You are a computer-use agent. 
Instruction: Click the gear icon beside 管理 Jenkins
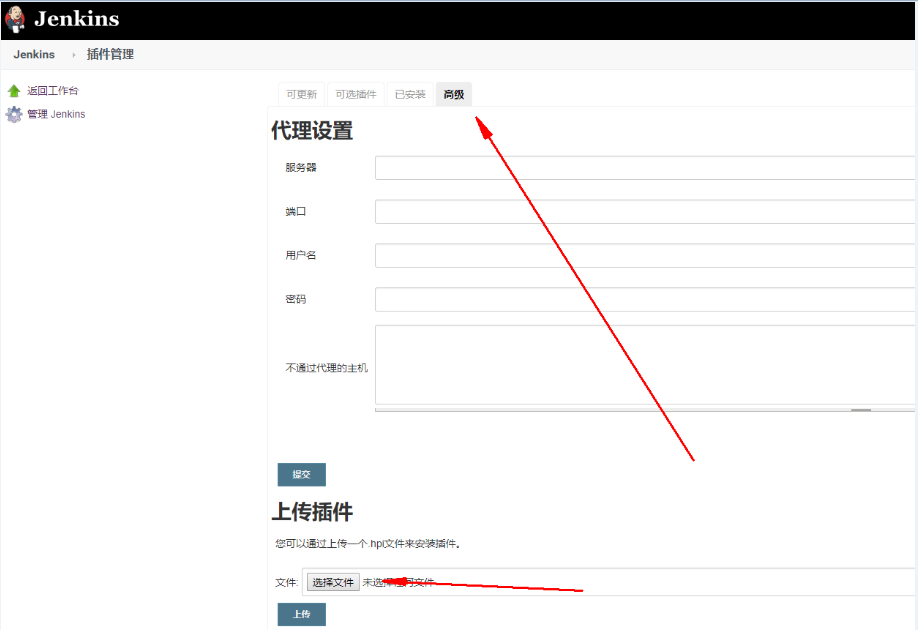click(x=14, y=114)
